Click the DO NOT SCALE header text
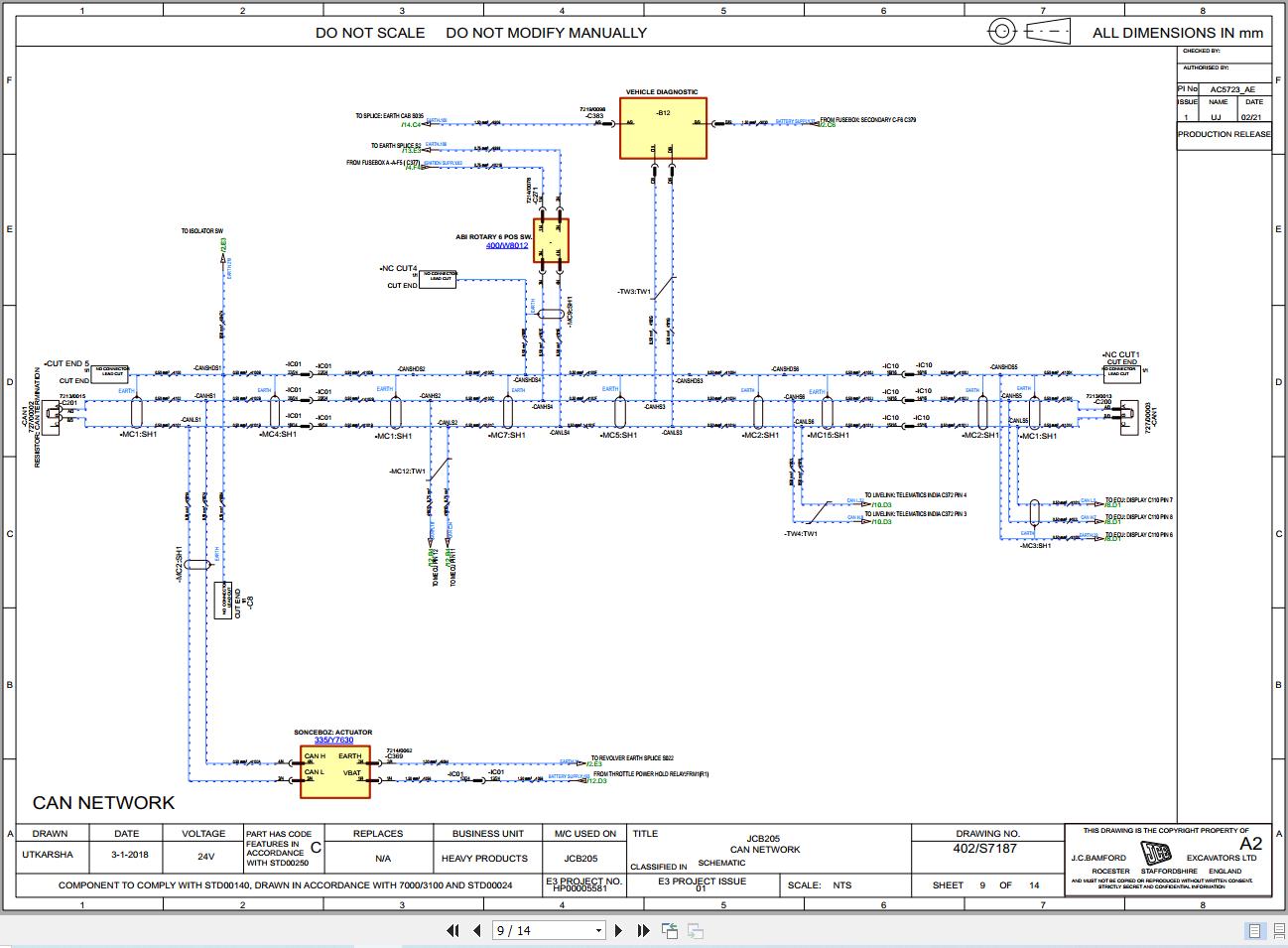 point(370,33)
